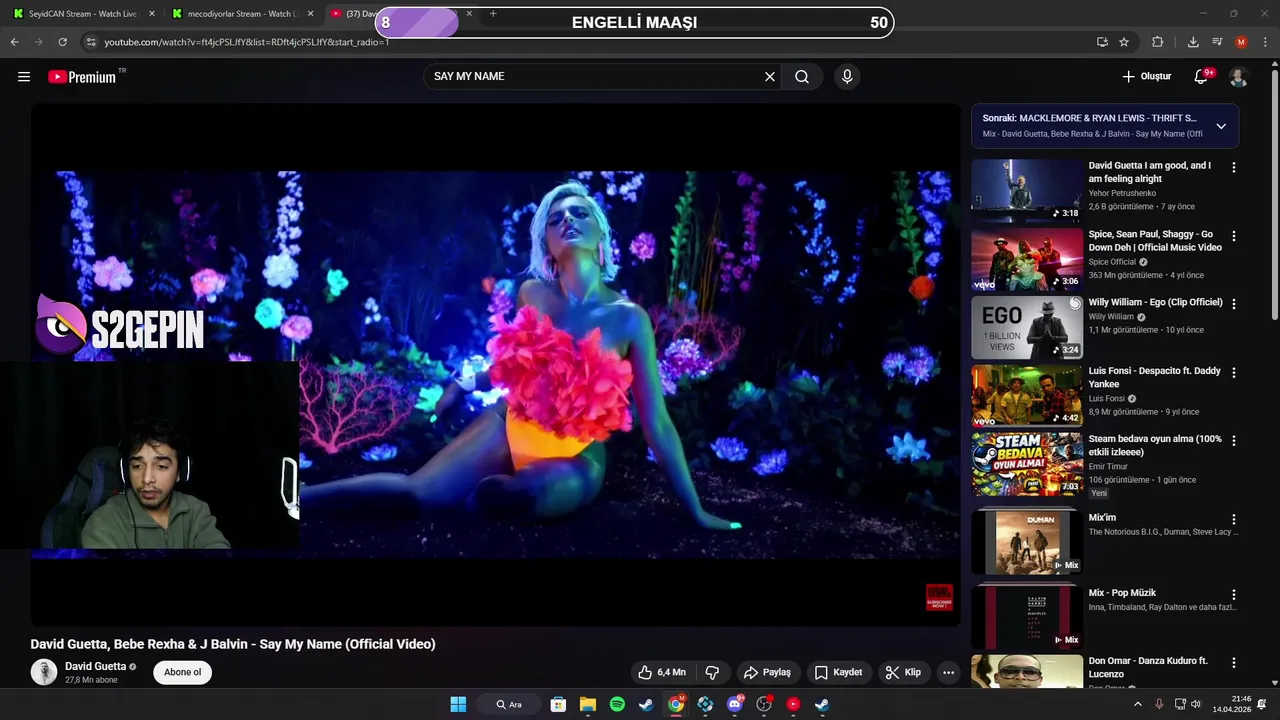
Task: Open the David Guetta channel name link
Action: pyautogui.click(x=96, y=666)
